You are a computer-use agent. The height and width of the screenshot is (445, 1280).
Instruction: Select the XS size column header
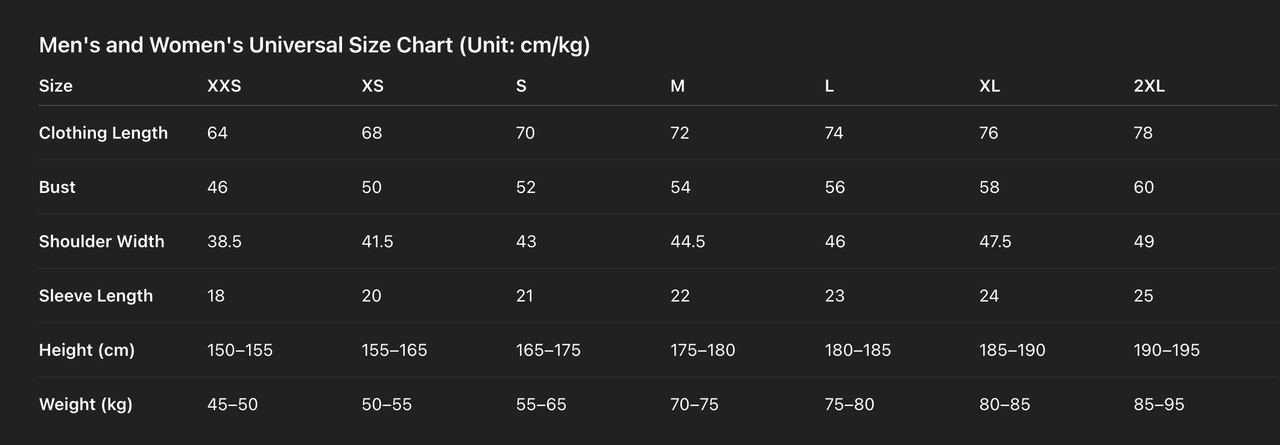372,86
